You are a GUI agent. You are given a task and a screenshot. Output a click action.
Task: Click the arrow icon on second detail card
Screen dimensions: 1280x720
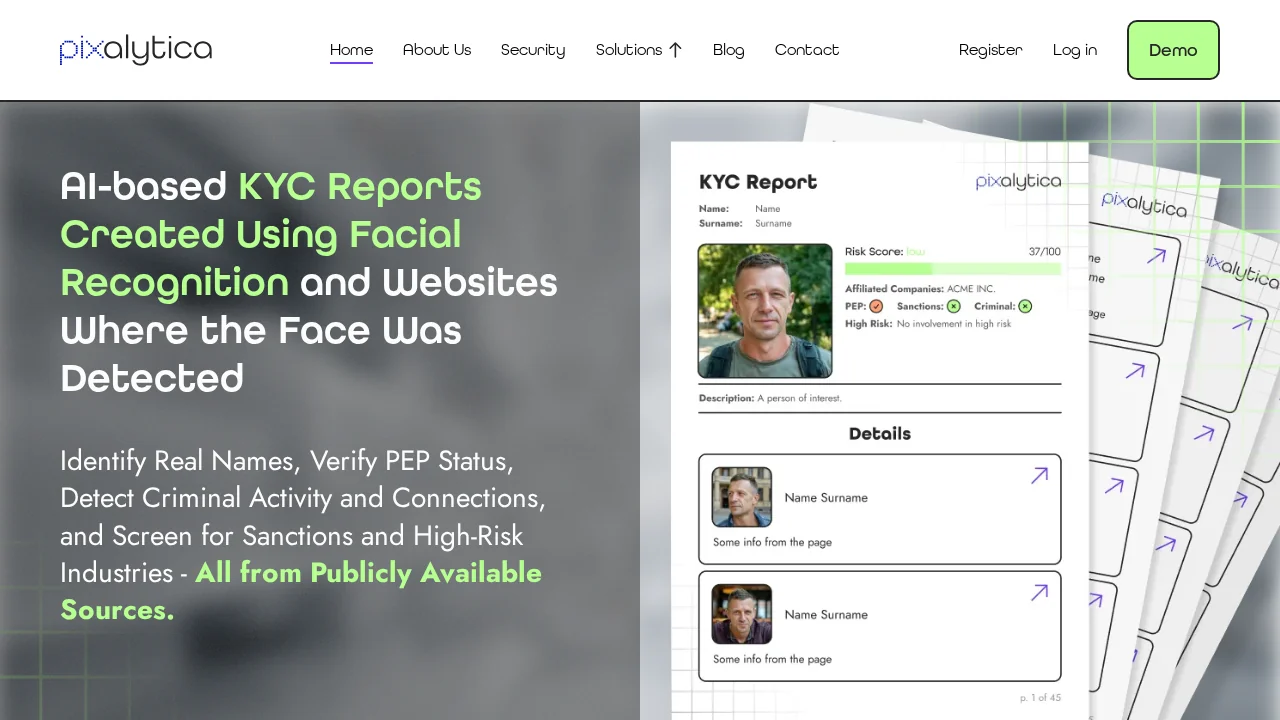[x=1039, y=593]
